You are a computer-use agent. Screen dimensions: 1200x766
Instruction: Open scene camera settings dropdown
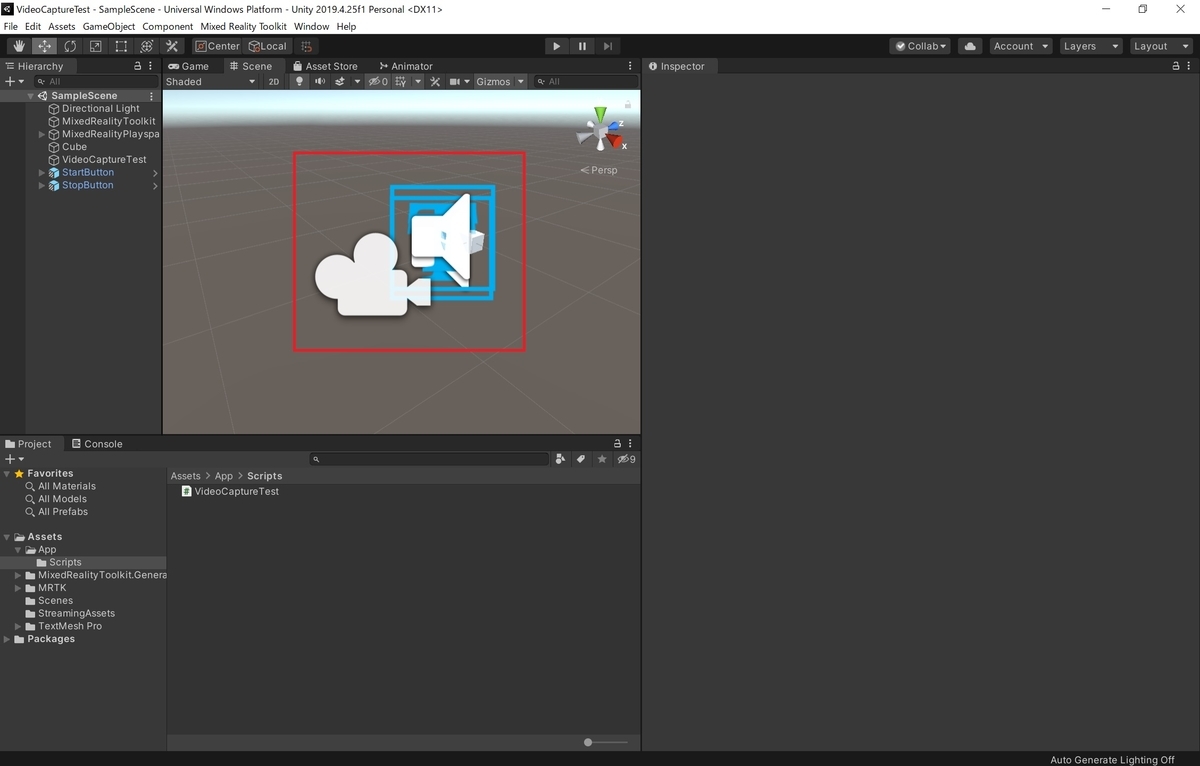459,82
